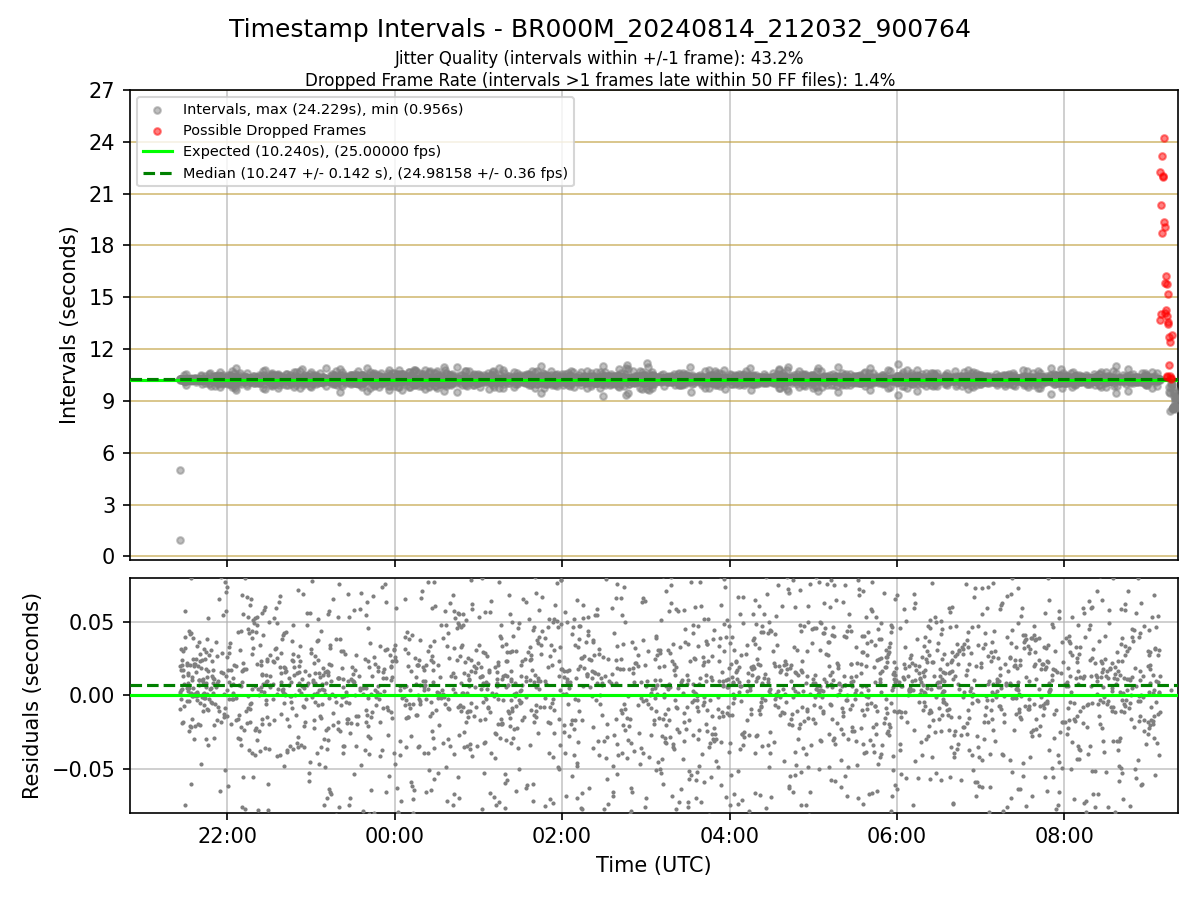1200x900 pixels.
Task: Click the 'Time (UTC)' x-axis label
Action: click(653, 865)
